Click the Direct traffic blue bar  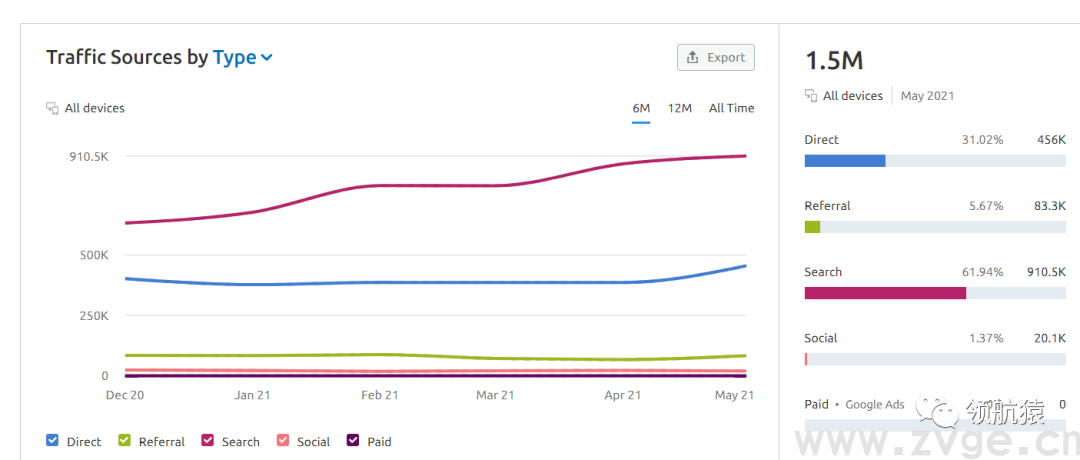(845, 161)
